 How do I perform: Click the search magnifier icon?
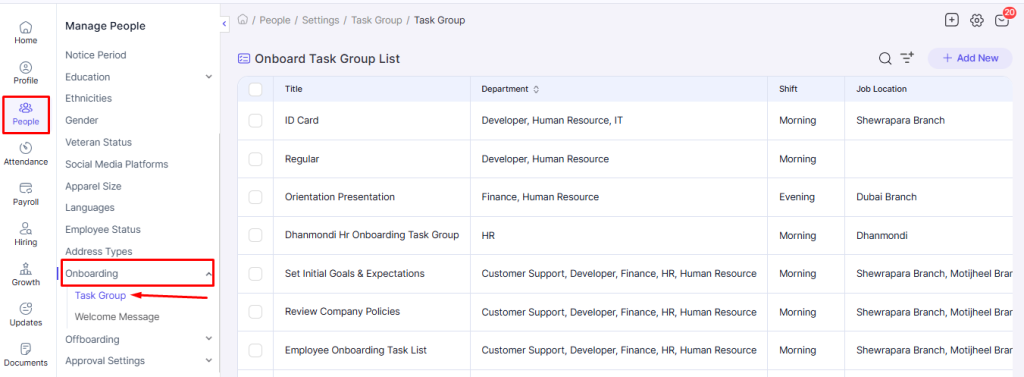884,59
